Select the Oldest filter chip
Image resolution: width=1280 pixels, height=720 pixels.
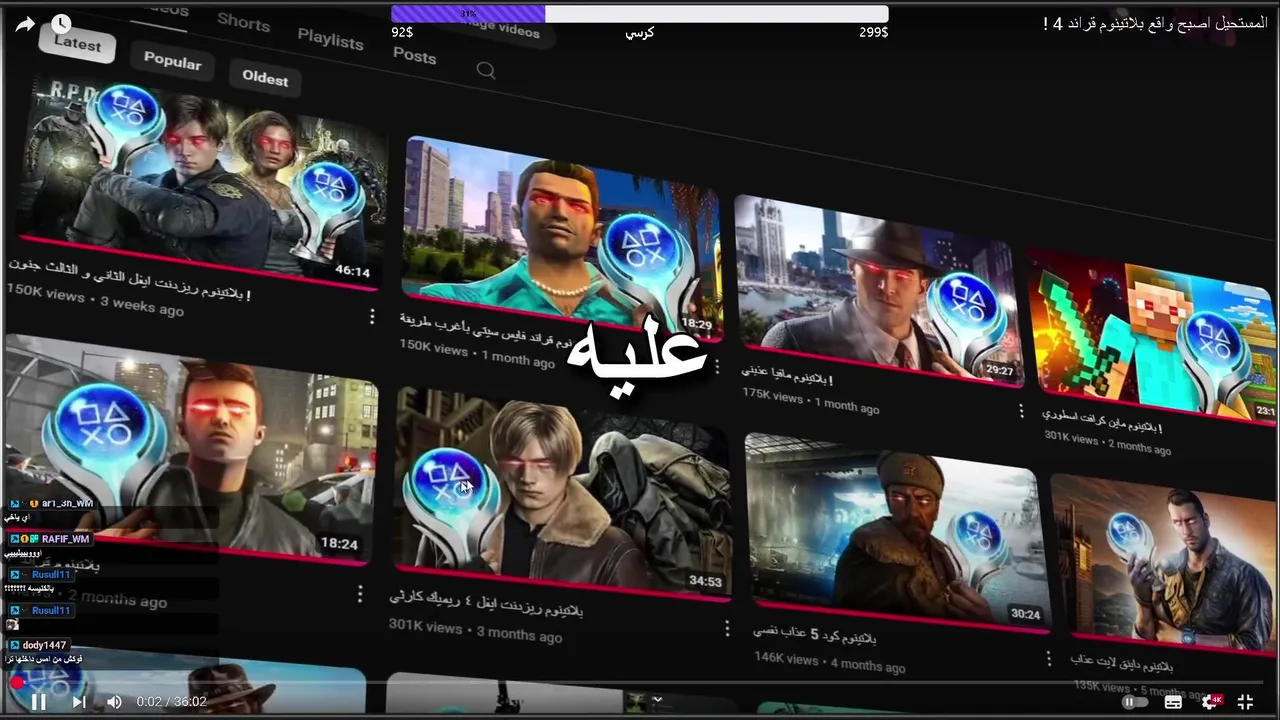point(265,78)
